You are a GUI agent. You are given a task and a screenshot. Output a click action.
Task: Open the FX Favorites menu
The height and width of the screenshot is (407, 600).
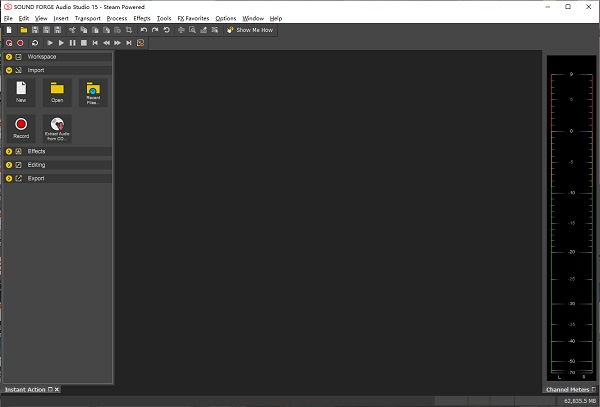point(193,18)
